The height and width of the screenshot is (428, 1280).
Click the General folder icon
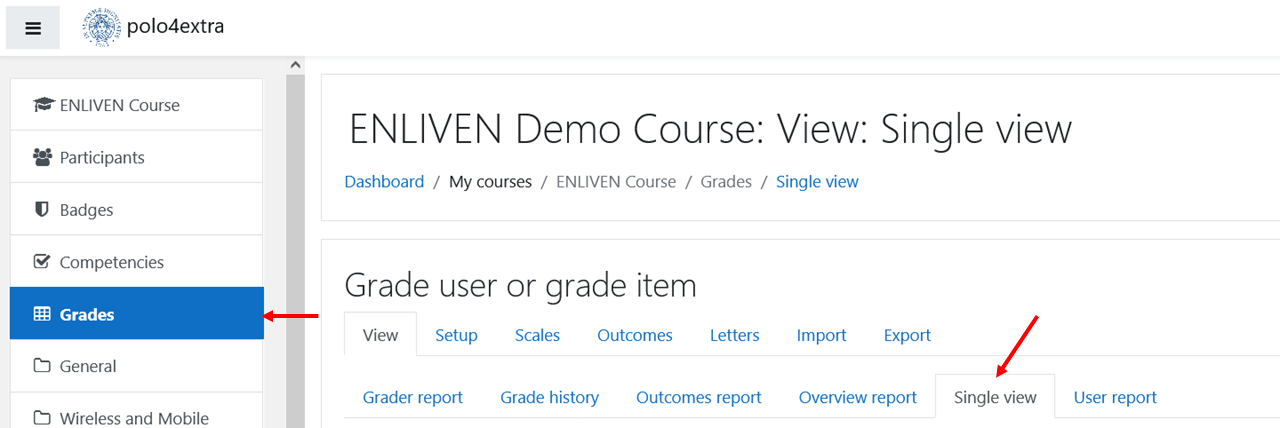pos(42,366)
